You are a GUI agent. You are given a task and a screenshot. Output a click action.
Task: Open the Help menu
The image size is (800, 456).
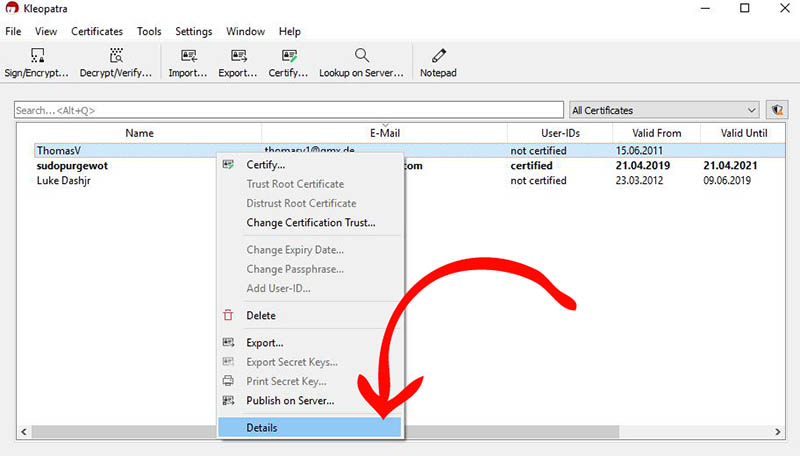(x=289, y=31)
